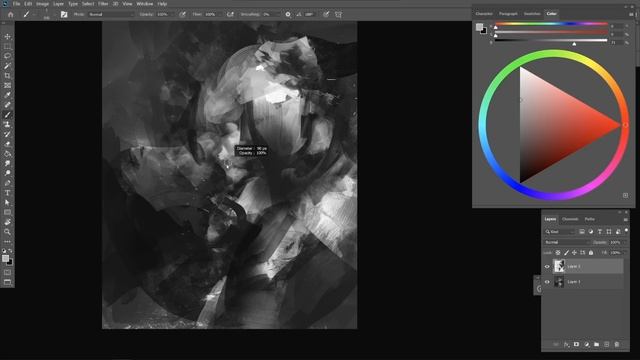This screenshot has width=640, height=360.
Task: Select the Zoom tool
Action: click(x=7, y=232)
